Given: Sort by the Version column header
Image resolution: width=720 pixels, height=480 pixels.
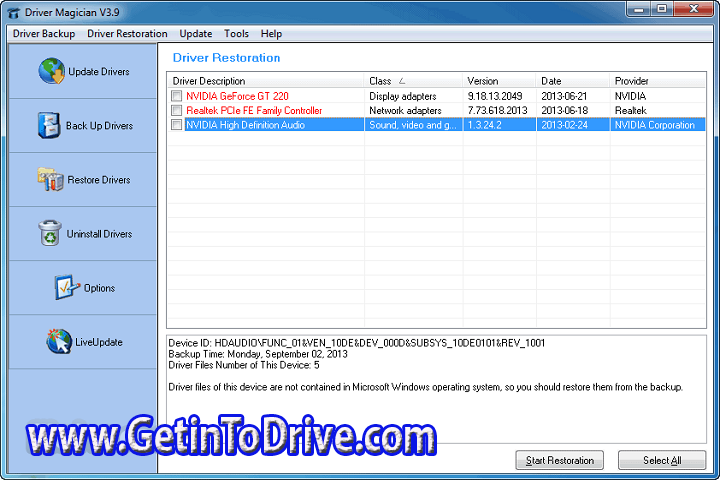Looking at the screenshot, I should [x=499, y=81].
